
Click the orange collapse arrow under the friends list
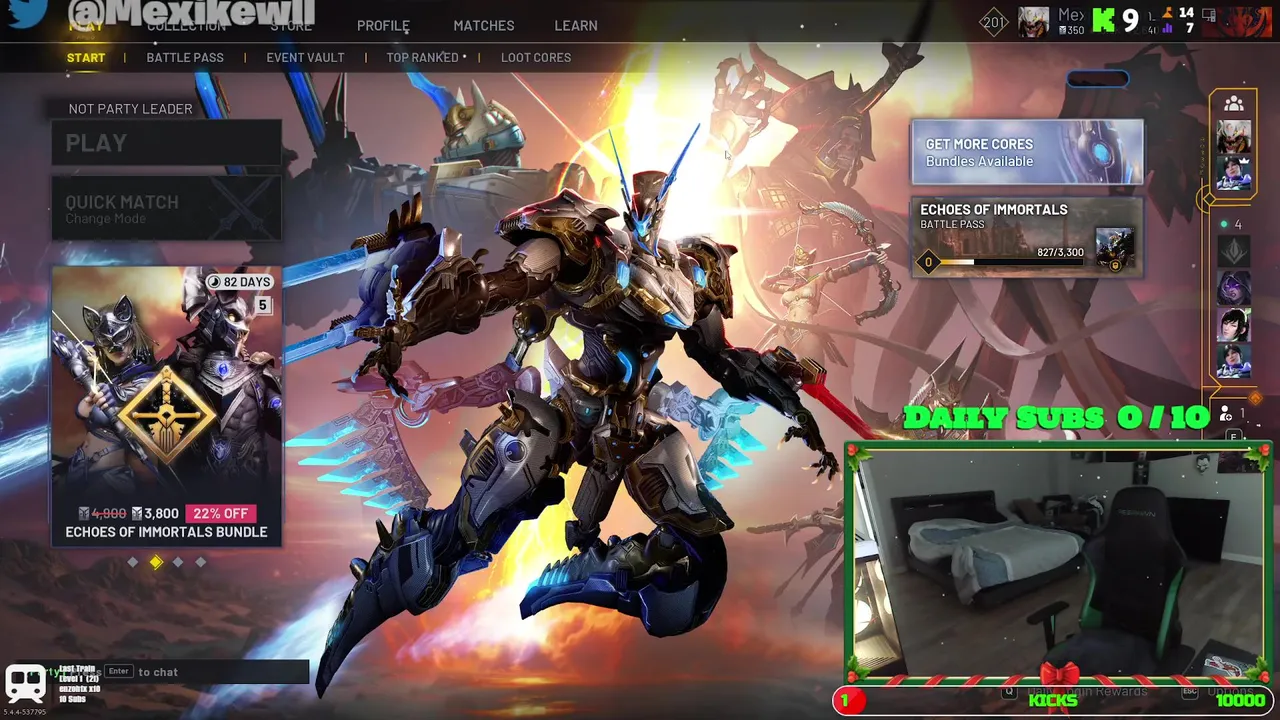[x=1256, y=398]
